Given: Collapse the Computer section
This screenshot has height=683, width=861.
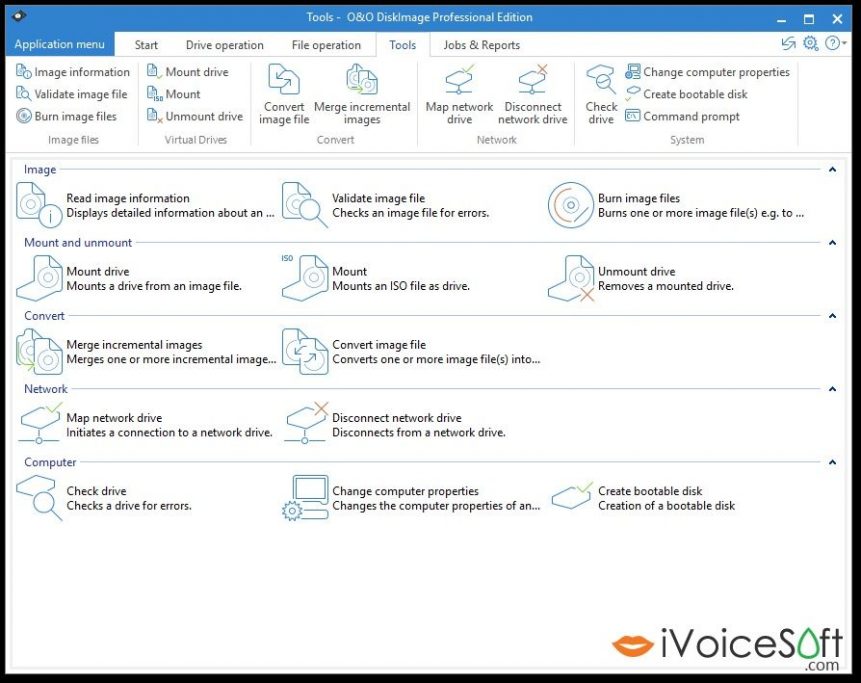Looking at the screenshot, I should [x=832, y=462].
